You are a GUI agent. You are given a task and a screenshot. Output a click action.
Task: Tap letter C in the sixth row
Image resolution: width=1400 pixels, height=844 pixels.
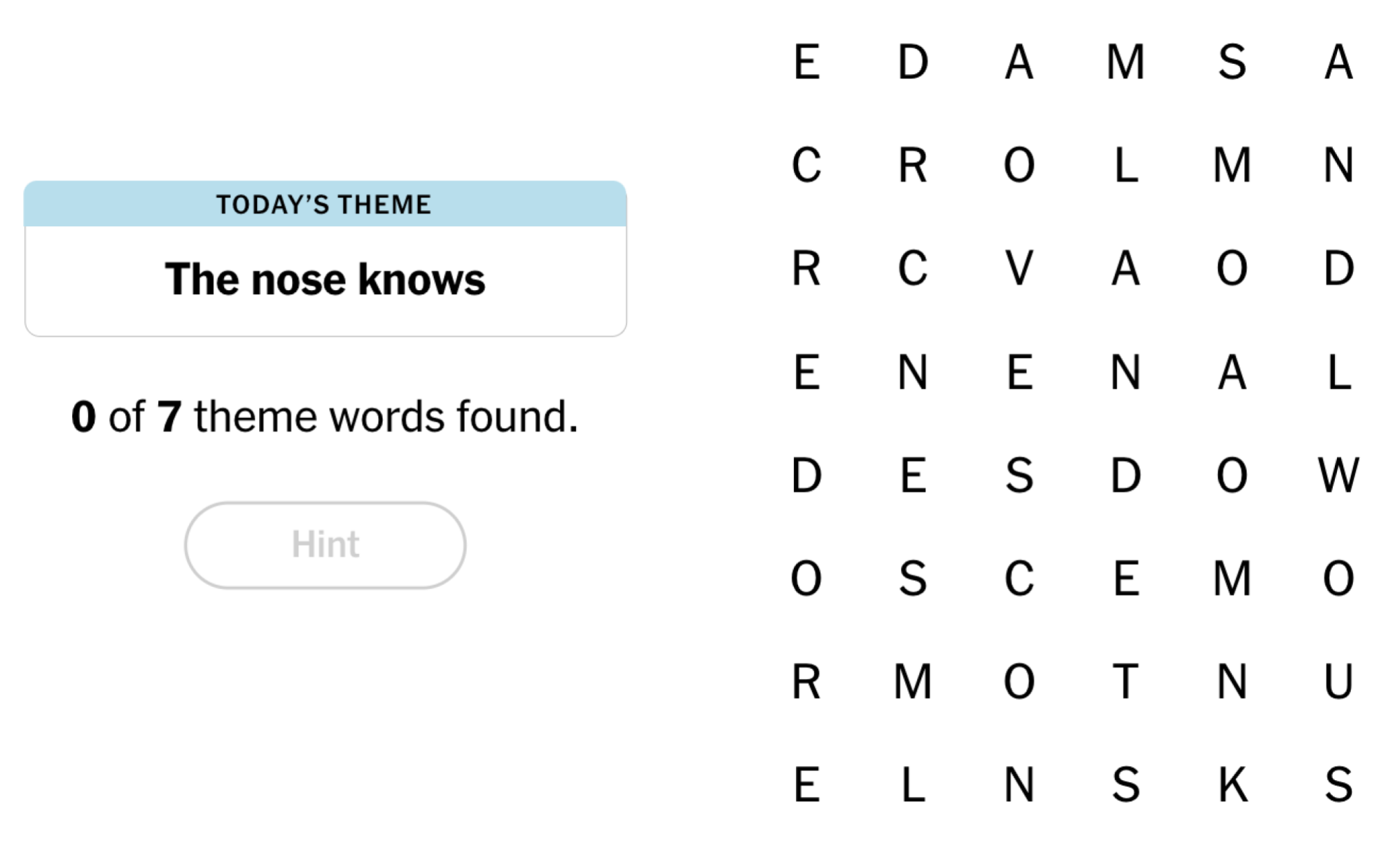(x=1019, y=579)
